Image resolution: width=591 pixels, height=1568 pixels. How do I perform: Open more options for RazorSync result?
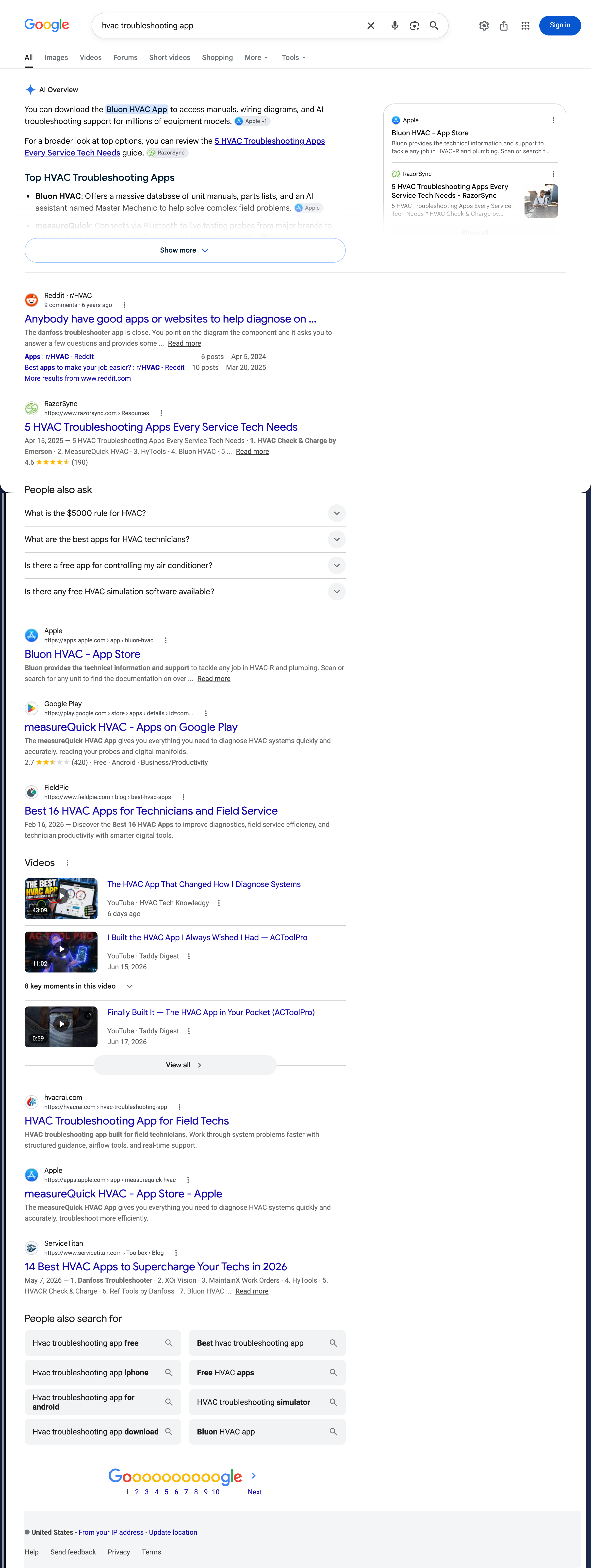point(161,413)
